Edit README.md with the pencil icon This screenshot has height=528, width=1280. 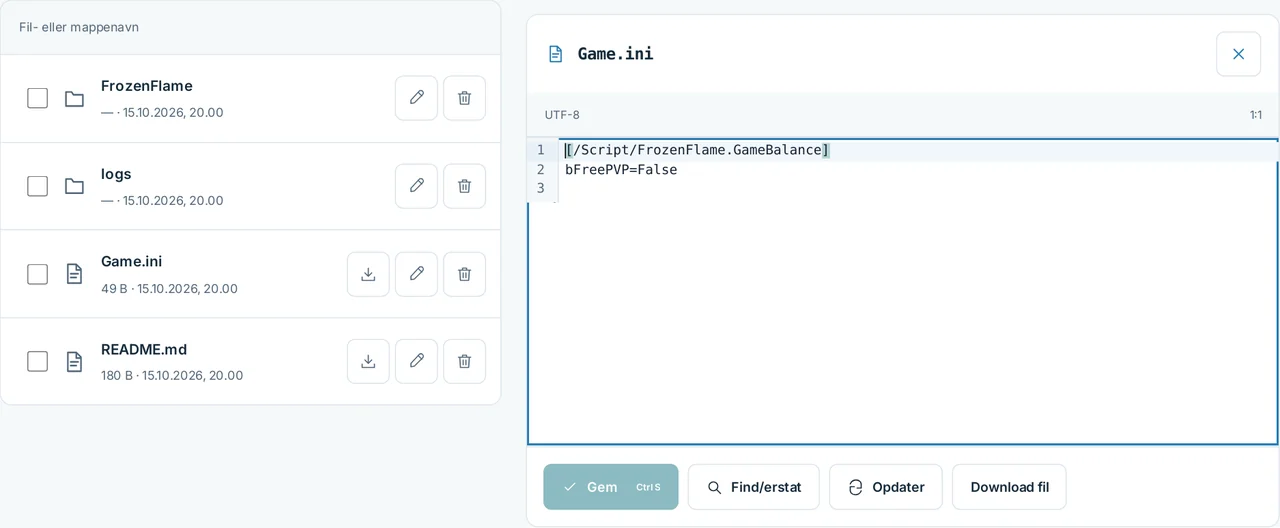(416, 361)
